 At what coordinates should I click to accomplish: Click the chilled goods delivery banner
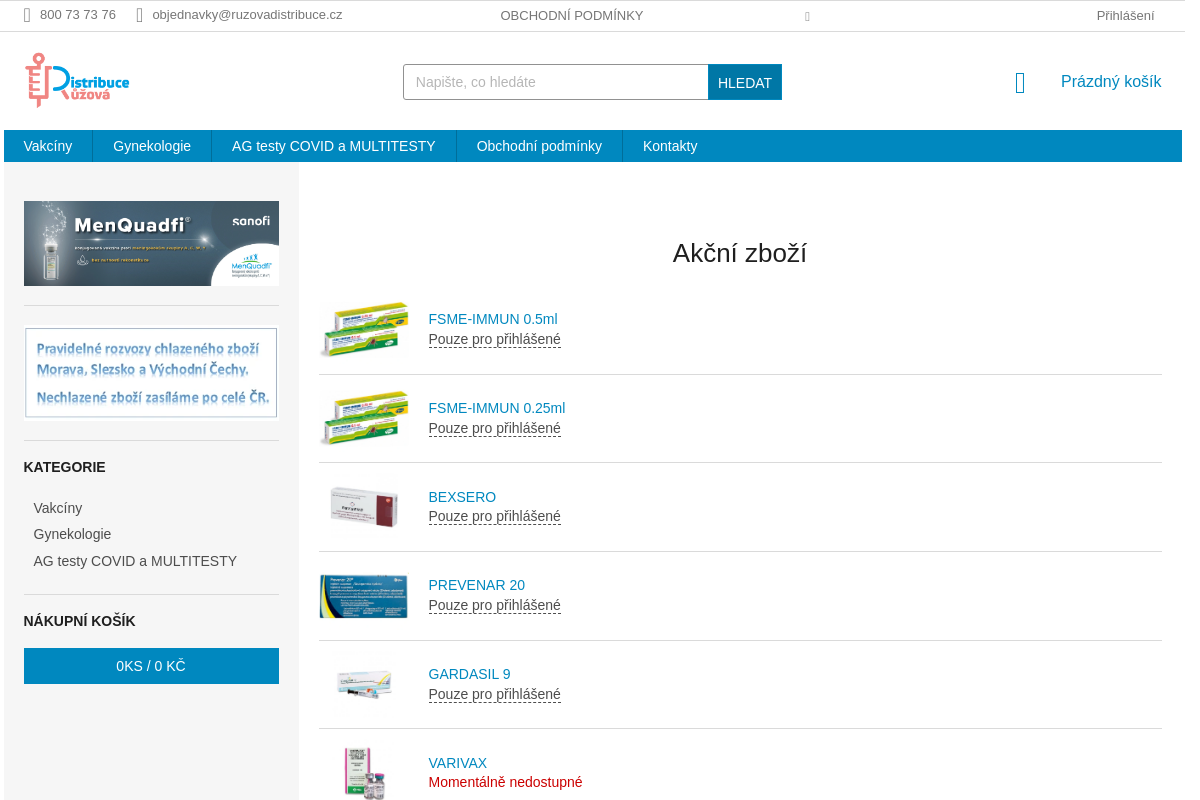(x=151, y=373)
